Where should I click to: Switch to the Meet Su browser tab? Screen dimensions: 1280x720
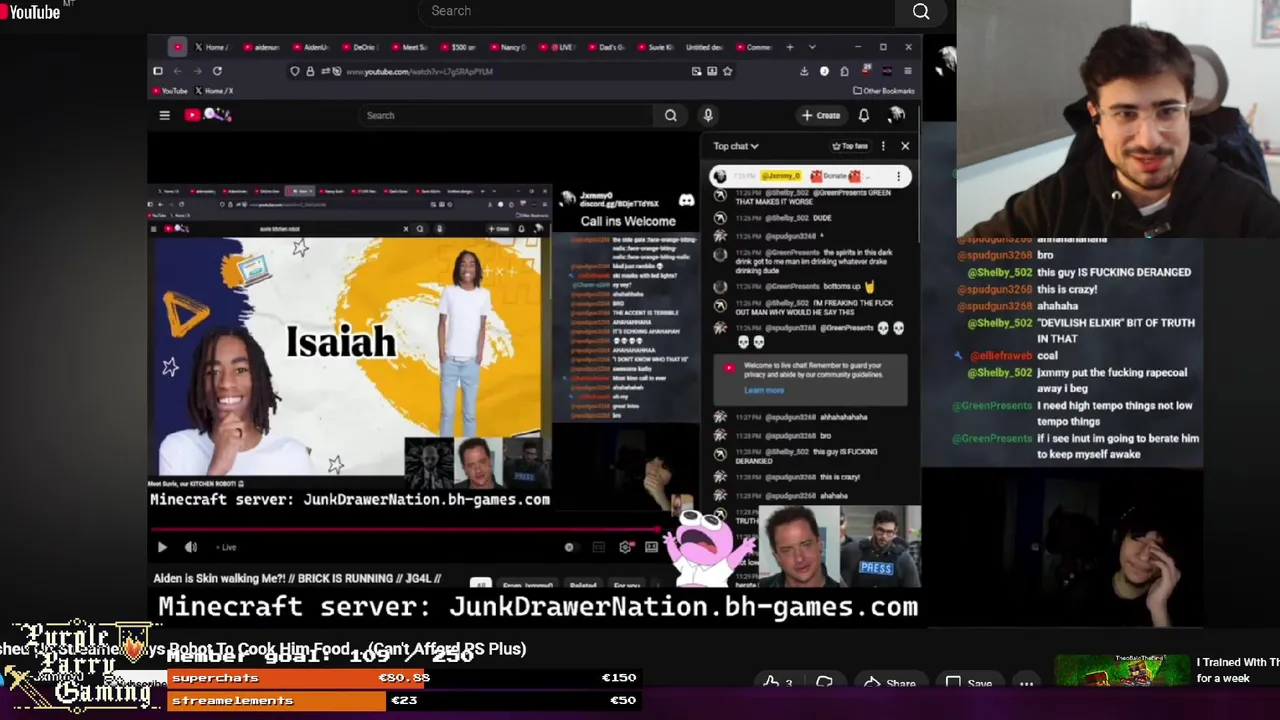[x=409, y=47]
